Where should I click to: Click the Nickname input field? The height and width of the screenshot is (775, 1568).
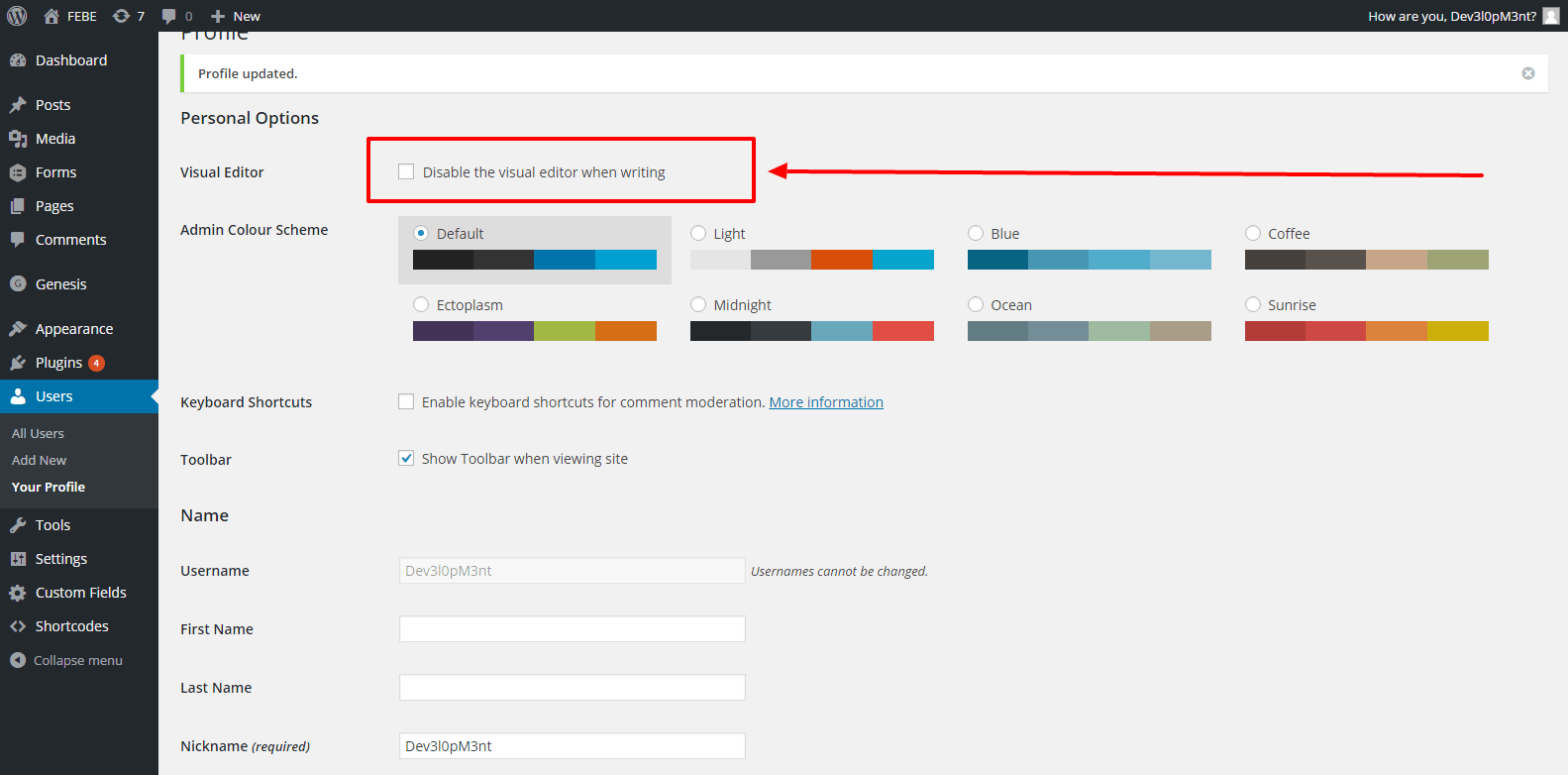pos(573,746)
